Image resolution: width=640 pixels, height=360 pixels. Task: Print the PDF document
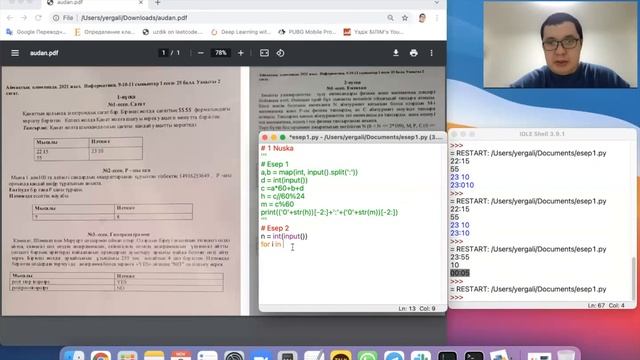click(x=413, y=53)
